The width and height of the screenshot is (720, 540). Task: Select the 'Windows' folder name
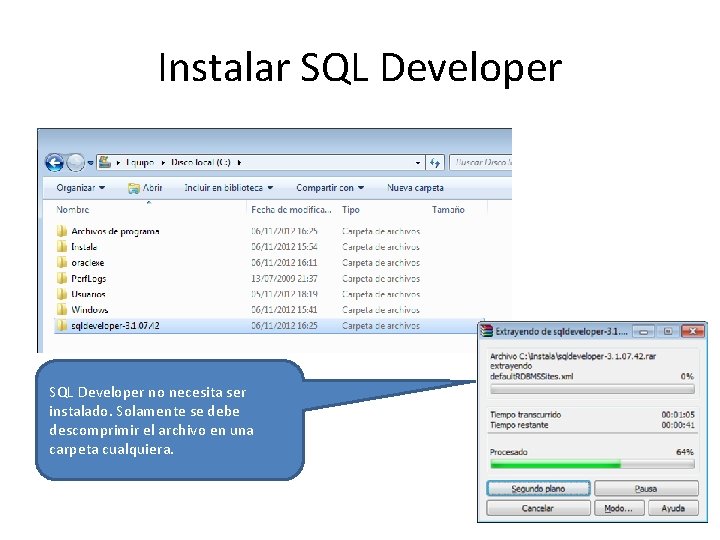pos(90,309)
